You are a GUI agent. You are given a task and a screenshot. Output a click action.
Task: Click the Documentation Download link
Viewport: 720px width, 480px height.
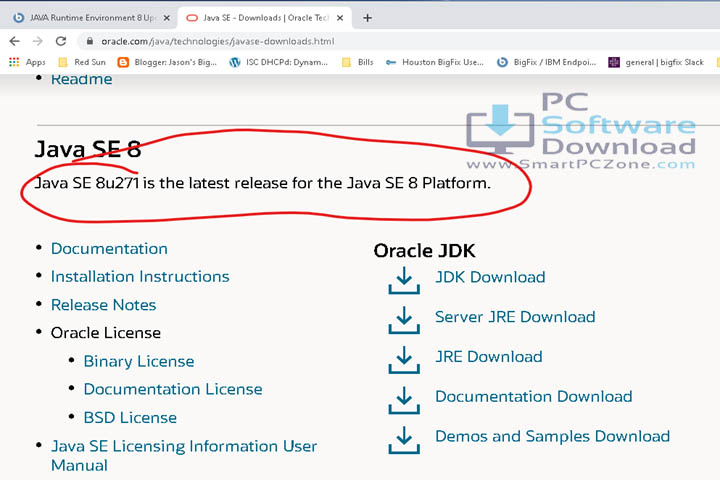coord(534,396)
